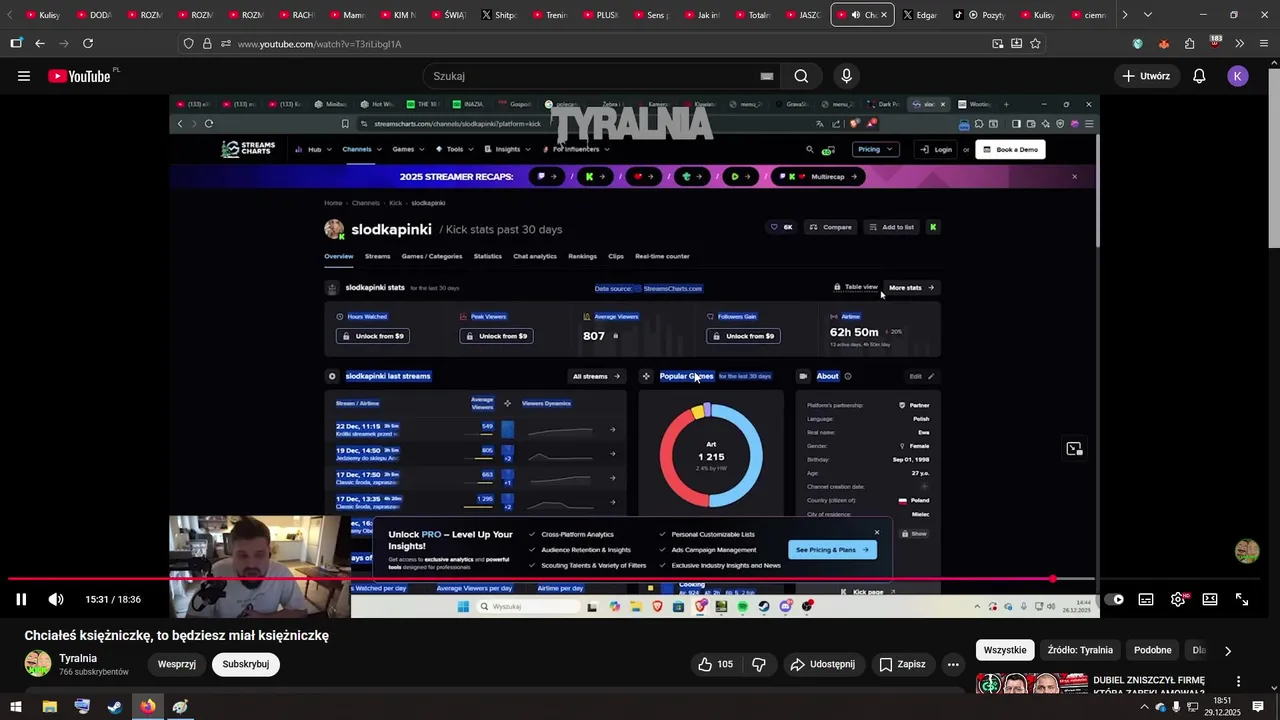This screenshot has width=1280, height=720.
Task: Show more chips with right arrow
Action: click(1228, 650)
